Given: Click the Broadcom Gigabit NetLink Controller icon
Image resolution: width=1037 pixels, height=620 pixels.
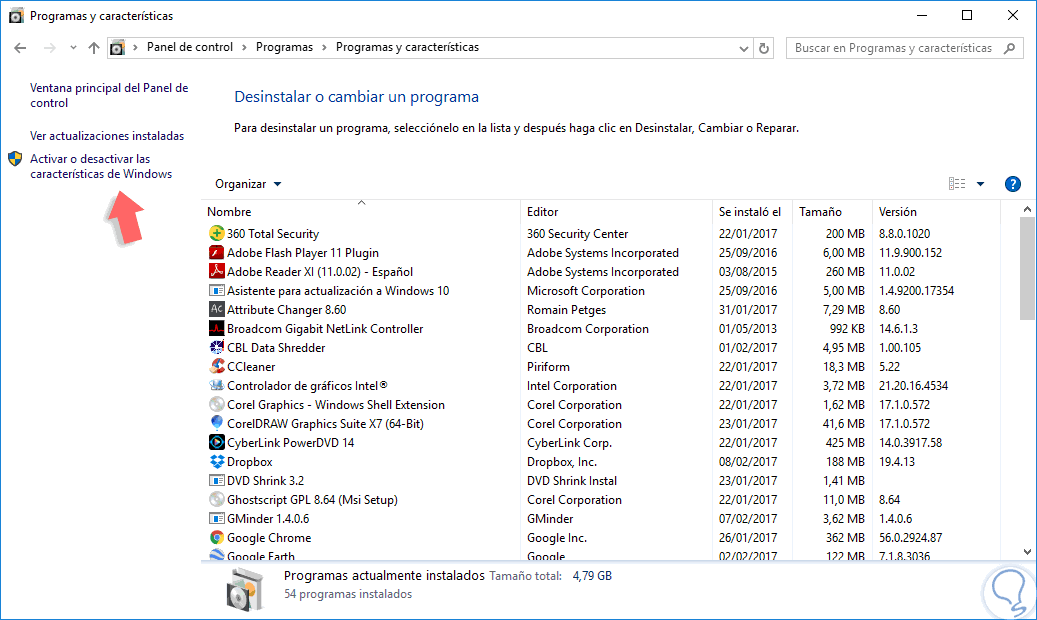Looking at the screenshot, I should (x=216, y=328).
